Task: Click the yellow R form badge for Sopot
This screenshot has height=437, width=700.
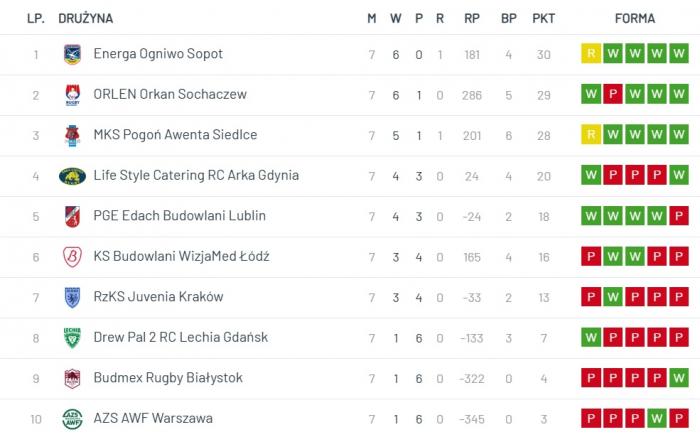Action: (x=591, y=54)
